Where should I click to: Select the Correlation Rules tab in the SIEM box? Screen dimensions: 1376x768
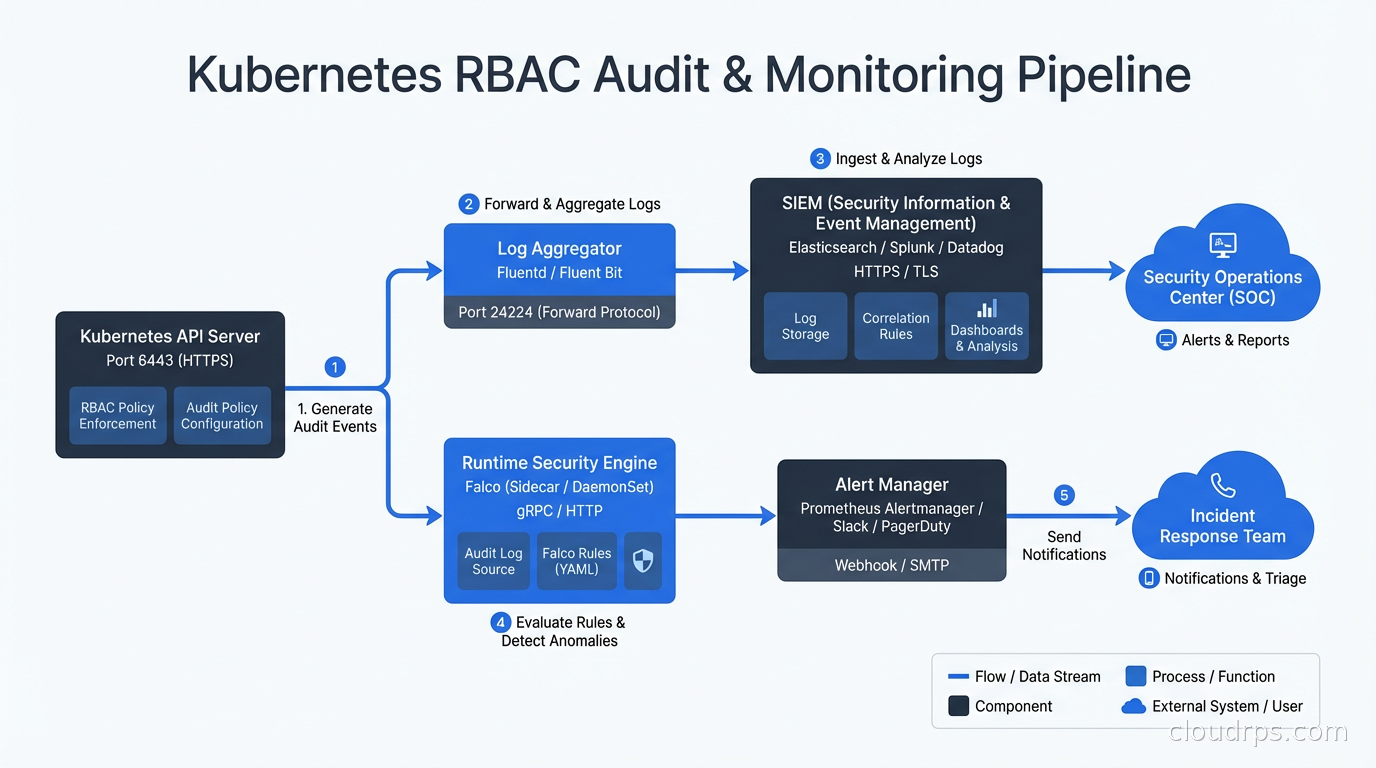pos(895,326)
